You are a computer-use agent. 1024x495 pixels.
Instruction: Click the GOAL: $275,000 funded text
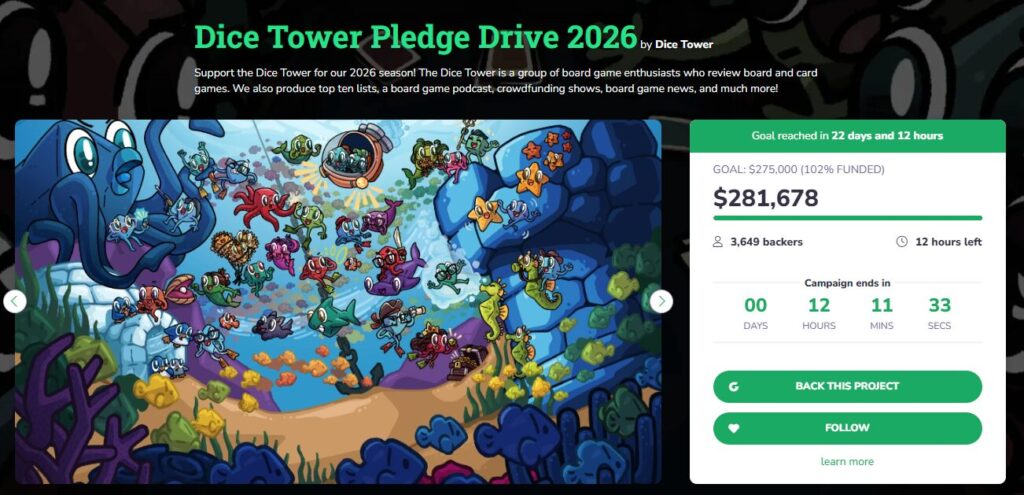tap(799, 170)
